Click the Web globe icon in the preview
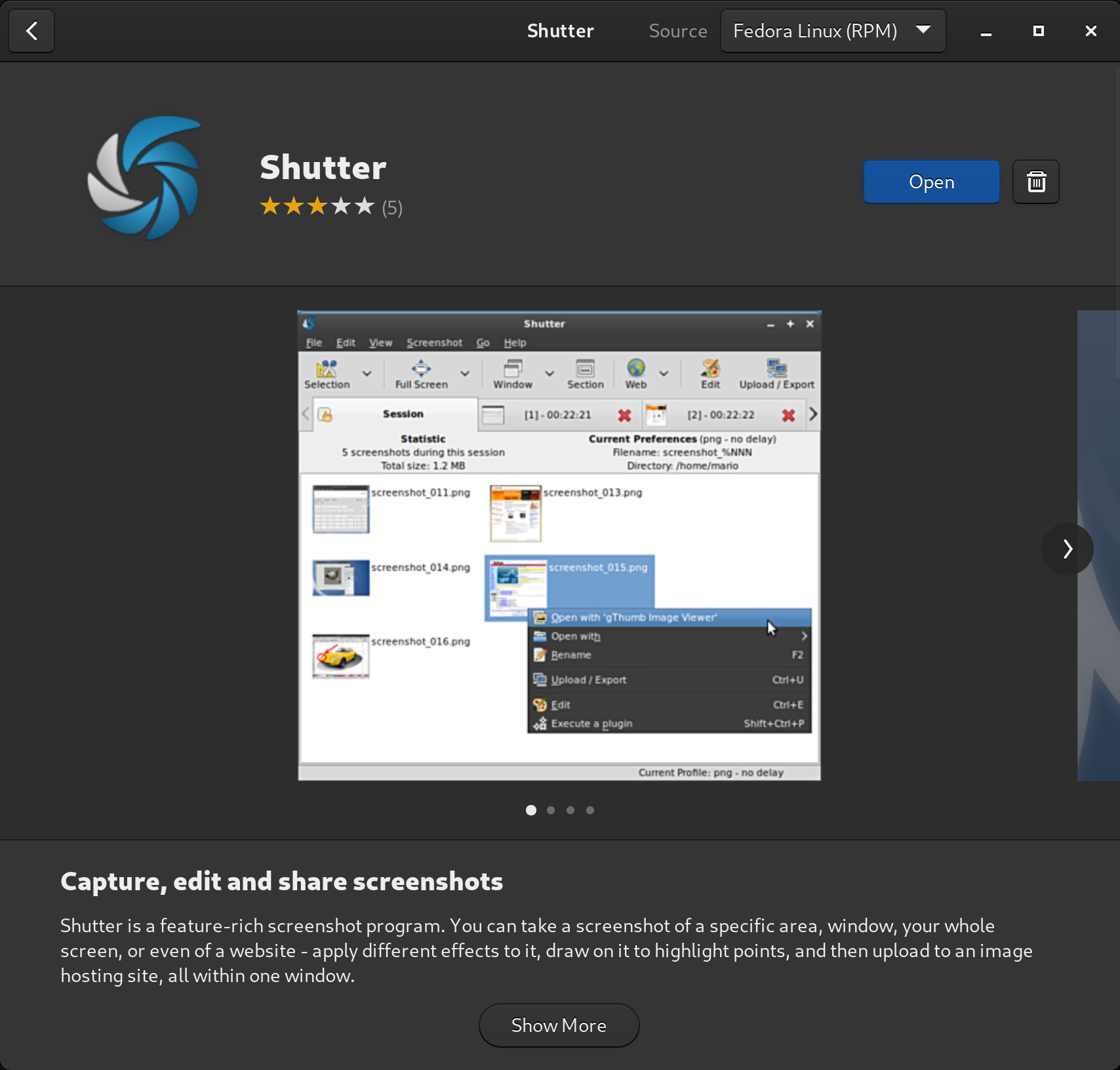 coord(635,369)
